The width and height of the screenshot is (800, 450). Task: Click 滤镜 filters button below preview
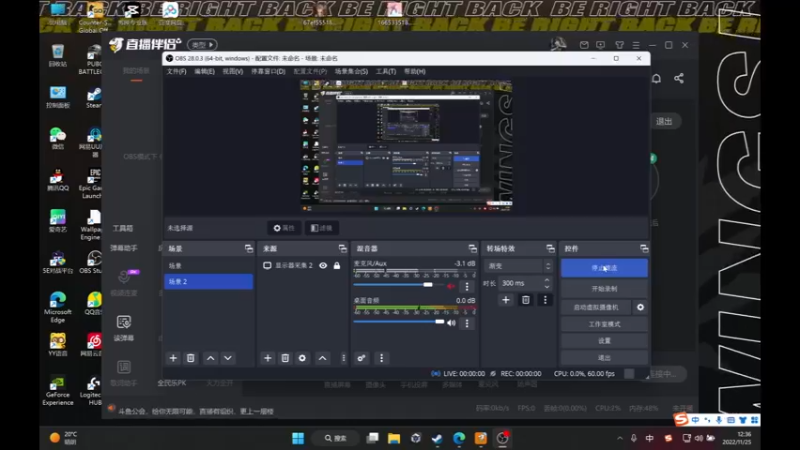pos(322,228)
